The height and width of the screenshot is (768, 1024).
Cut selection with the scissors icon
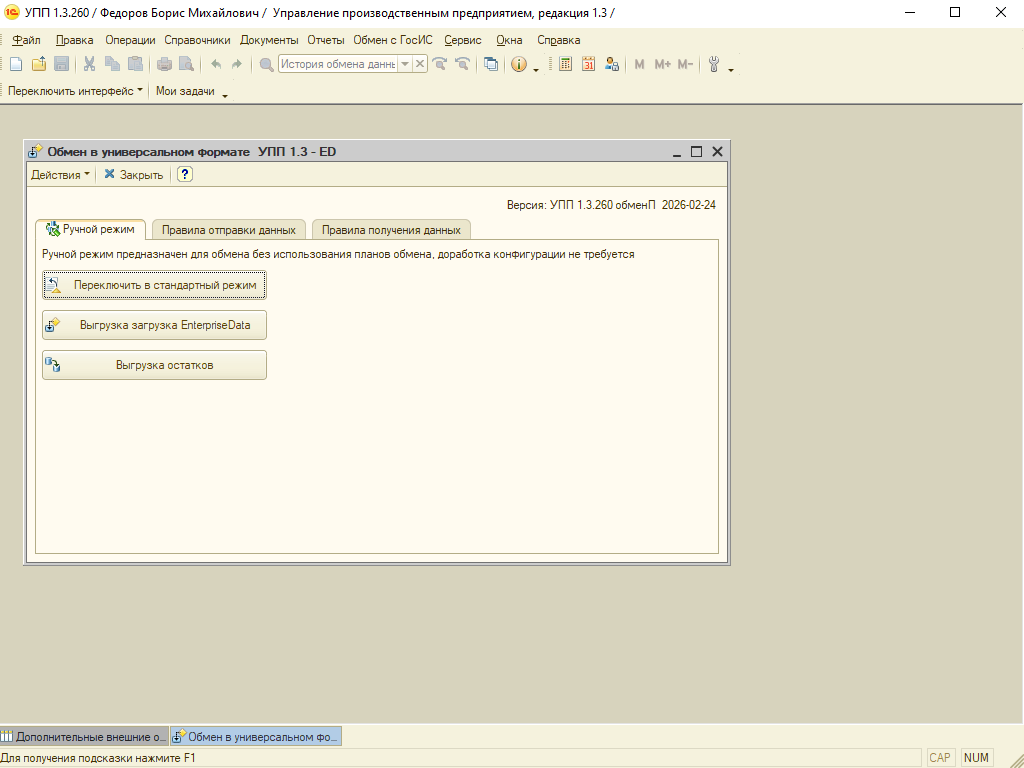pos(89,64)
